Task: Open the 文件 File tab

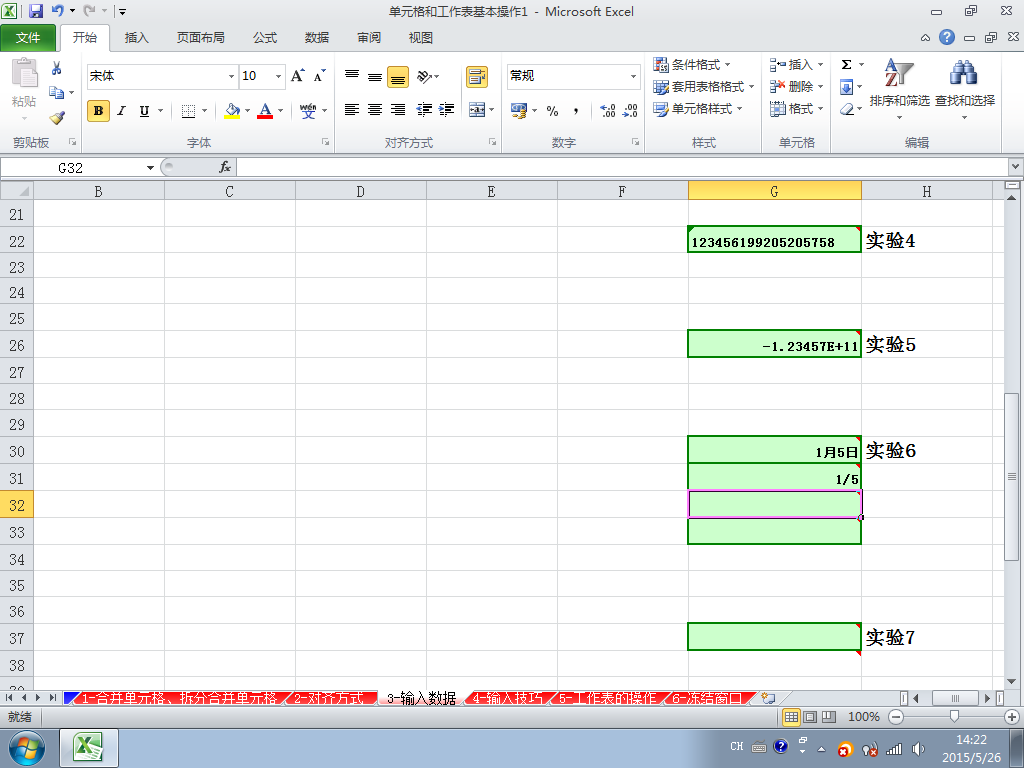Action: click(x=28, y=38)
